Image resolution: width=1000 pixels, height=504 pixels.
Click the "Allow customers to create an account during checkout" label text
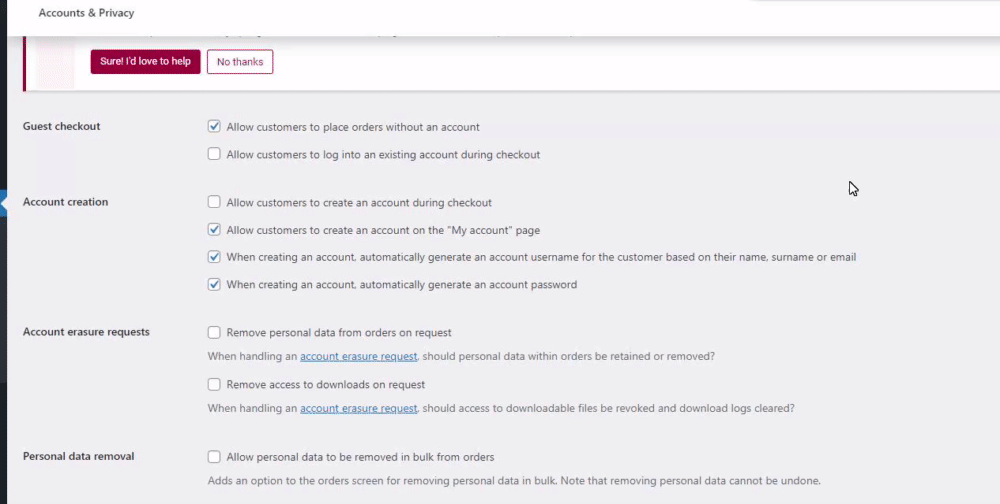pyautogui.click(x=359, y=202)
